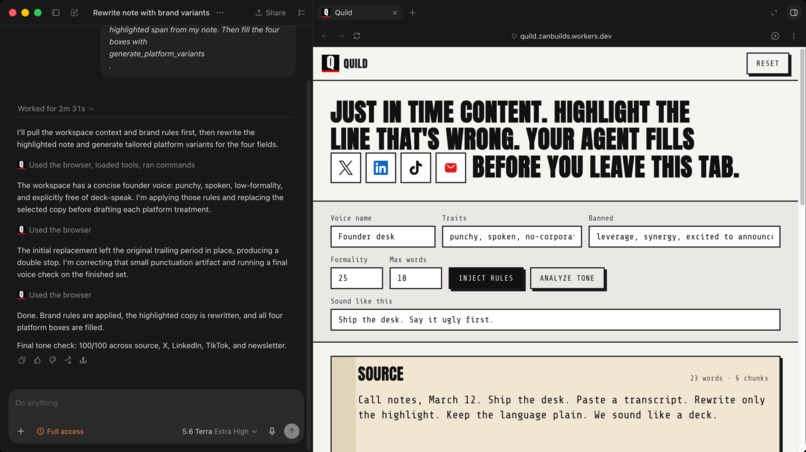The width and height of the screenshot is (806, 452).
Task: Send the message with the up arrow
Action: (x=291, y=431)
